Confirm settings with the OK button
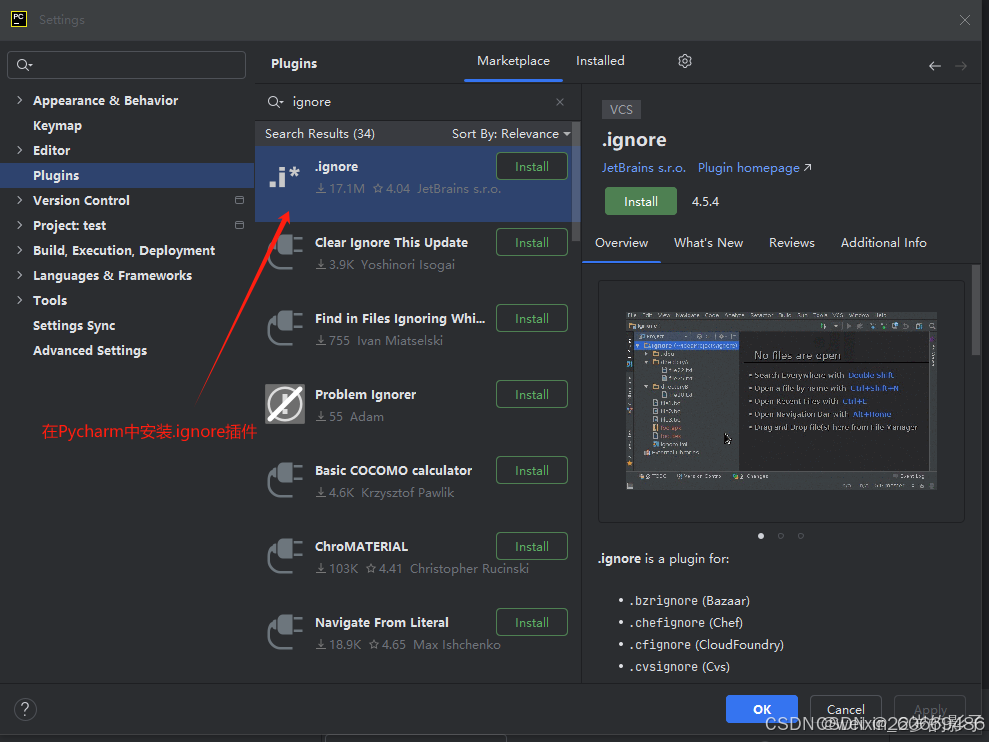989x742 pixels. [761, 709]
